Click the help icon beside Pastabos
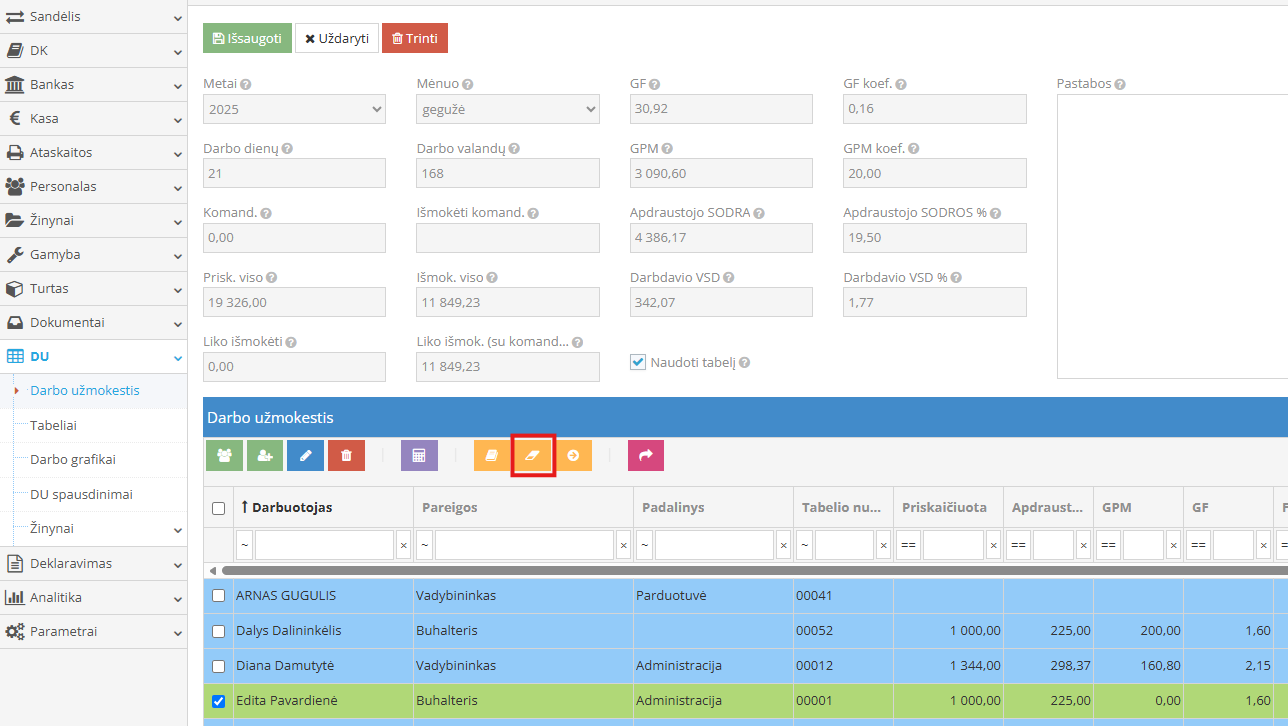The width and height of the screenshot is (1288, 726). pyautogui.click(x=1120, y=85)
